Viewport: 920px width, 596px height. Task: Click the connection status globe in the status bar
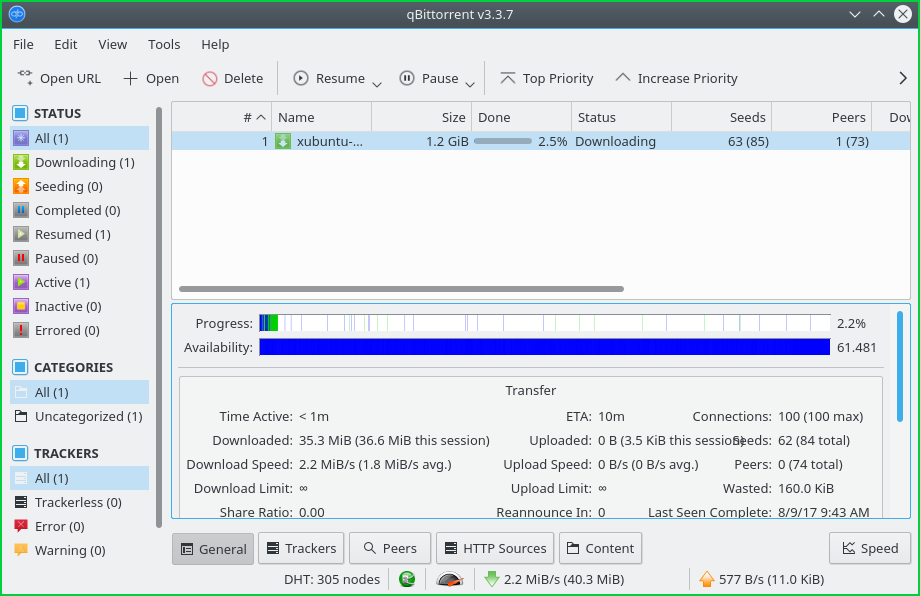pyautogui.click(x=407, y=579)
